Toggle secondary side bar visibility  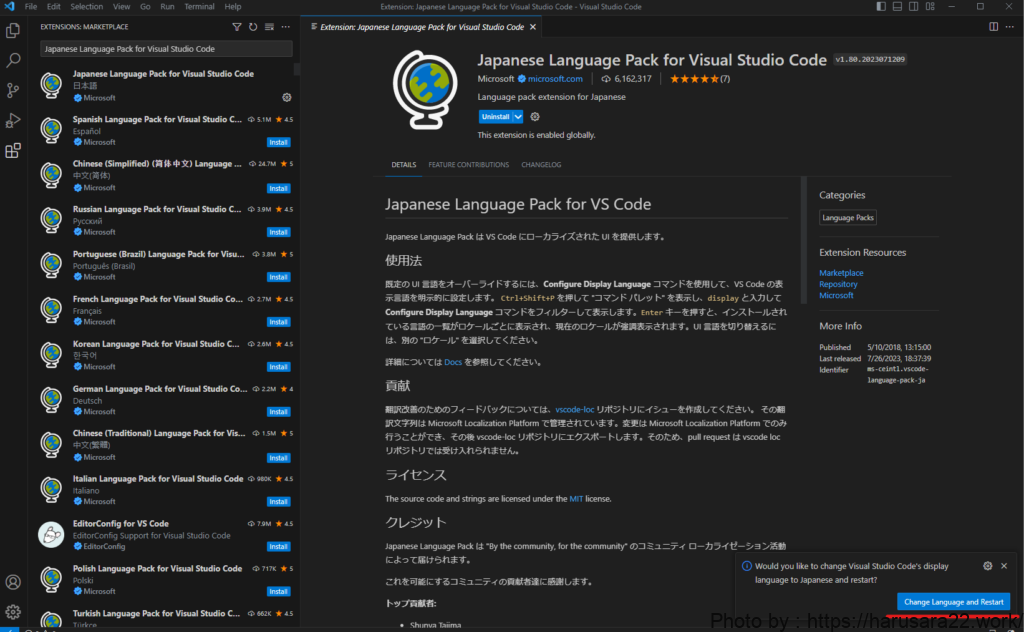tap(913, 7)
